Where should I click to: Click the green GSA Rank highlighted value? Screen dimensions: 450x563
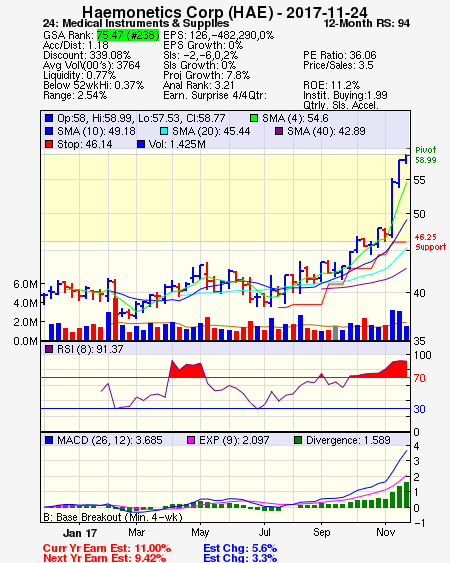click(x=128, y=35)
